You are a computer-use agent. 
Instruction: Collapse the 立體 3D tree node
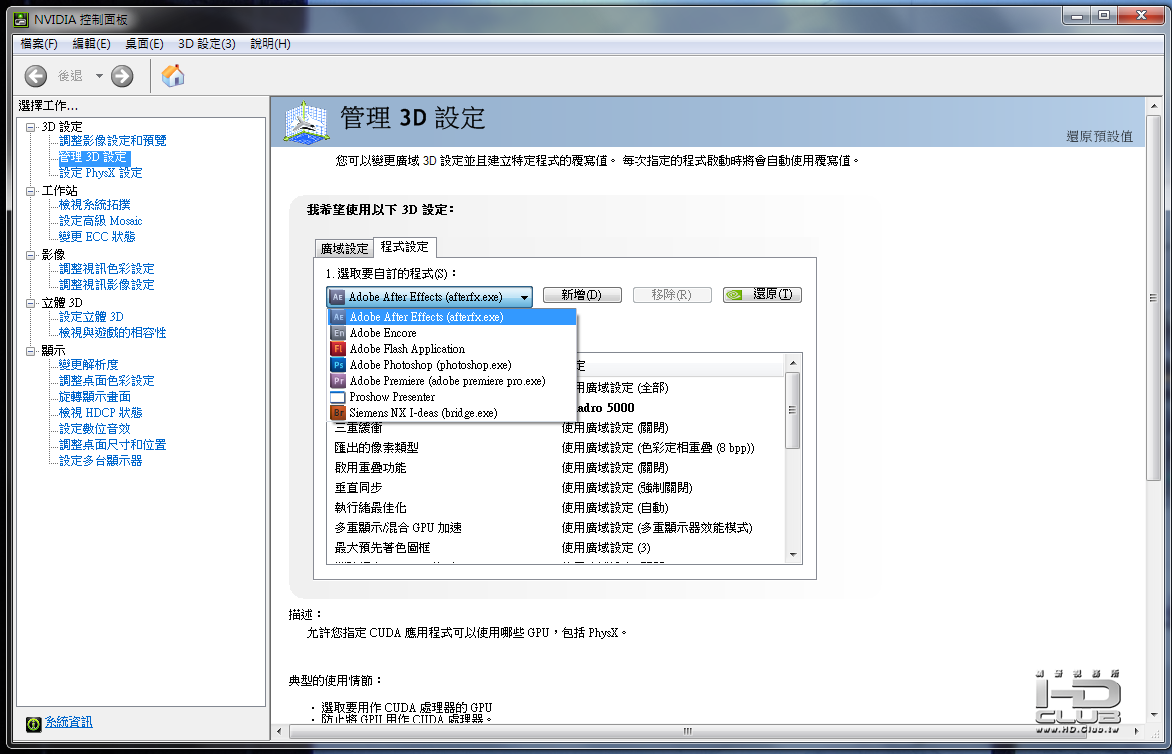(31, 303)
